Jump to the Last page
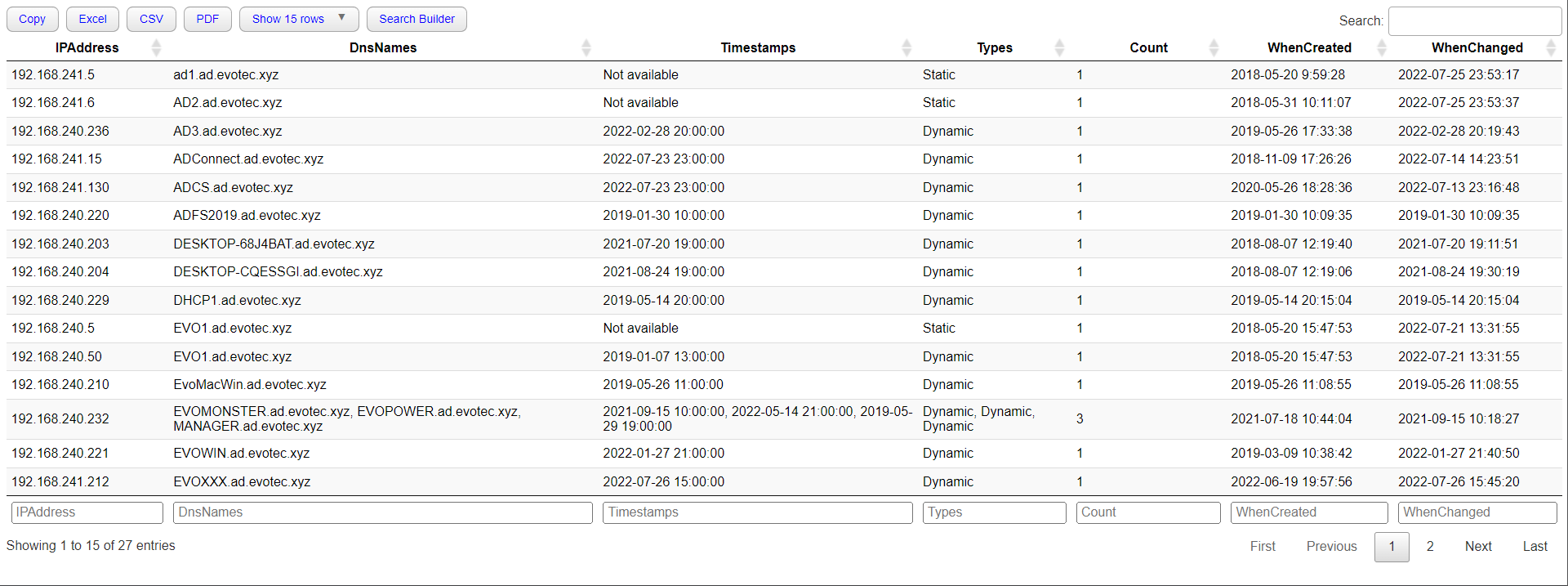The image size is (1568, 586). click(x=1535, y=547)
